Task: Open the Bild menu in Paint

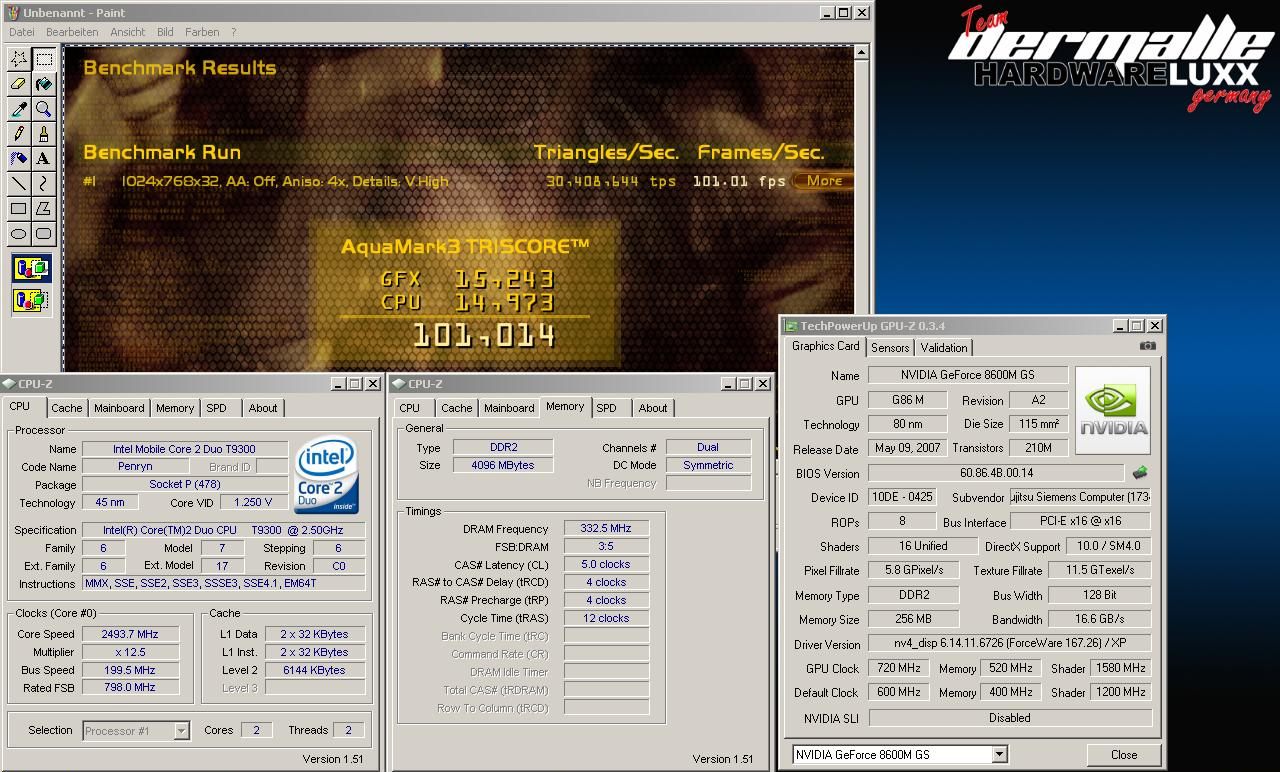Action: [165, 32]
